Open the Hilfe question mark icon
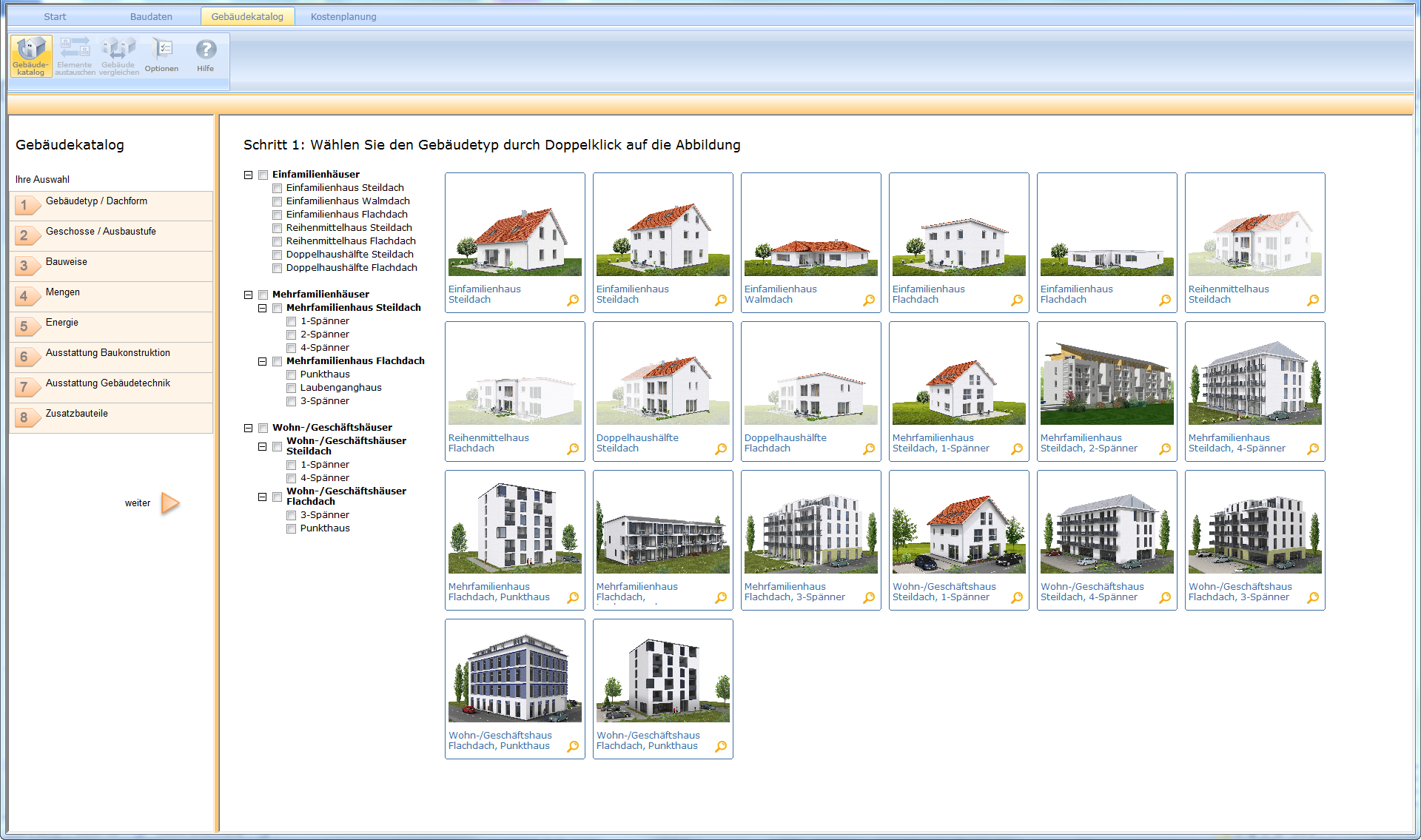The height and width of the screenshot is (840, 1421). point(206,50)
